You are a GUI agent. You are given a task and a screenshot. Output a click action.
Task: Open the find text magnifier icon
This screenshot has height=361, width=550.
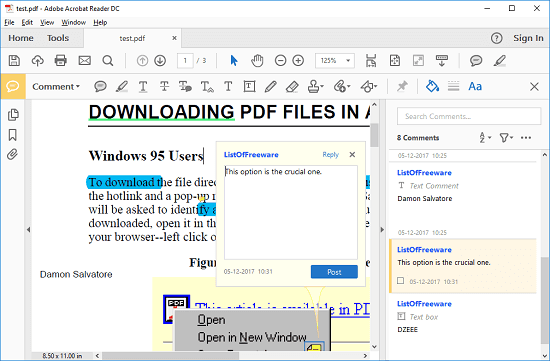(108, 61)
